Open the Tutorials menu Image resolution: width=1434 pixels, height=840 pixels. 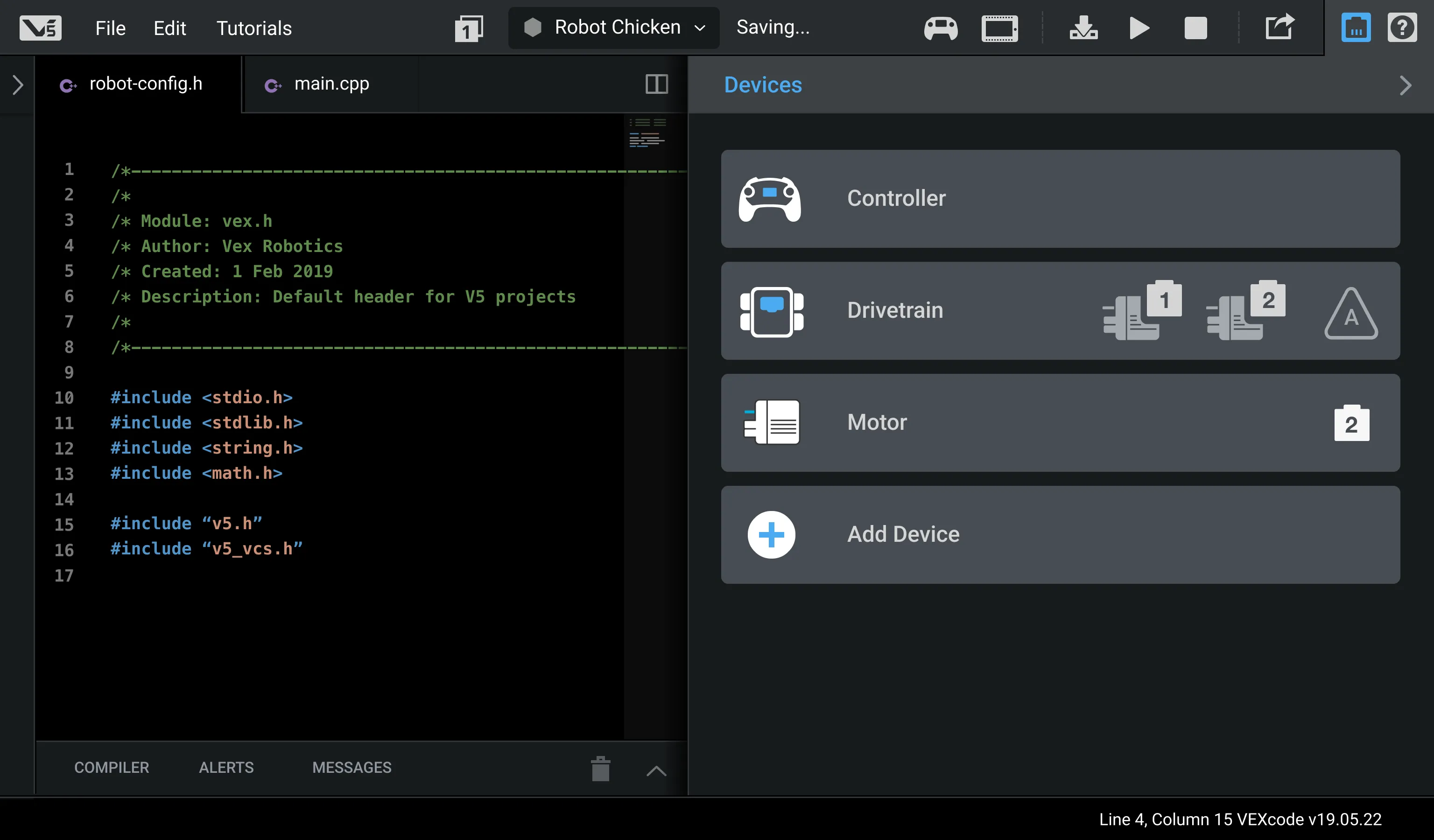(x=254, y=28)
